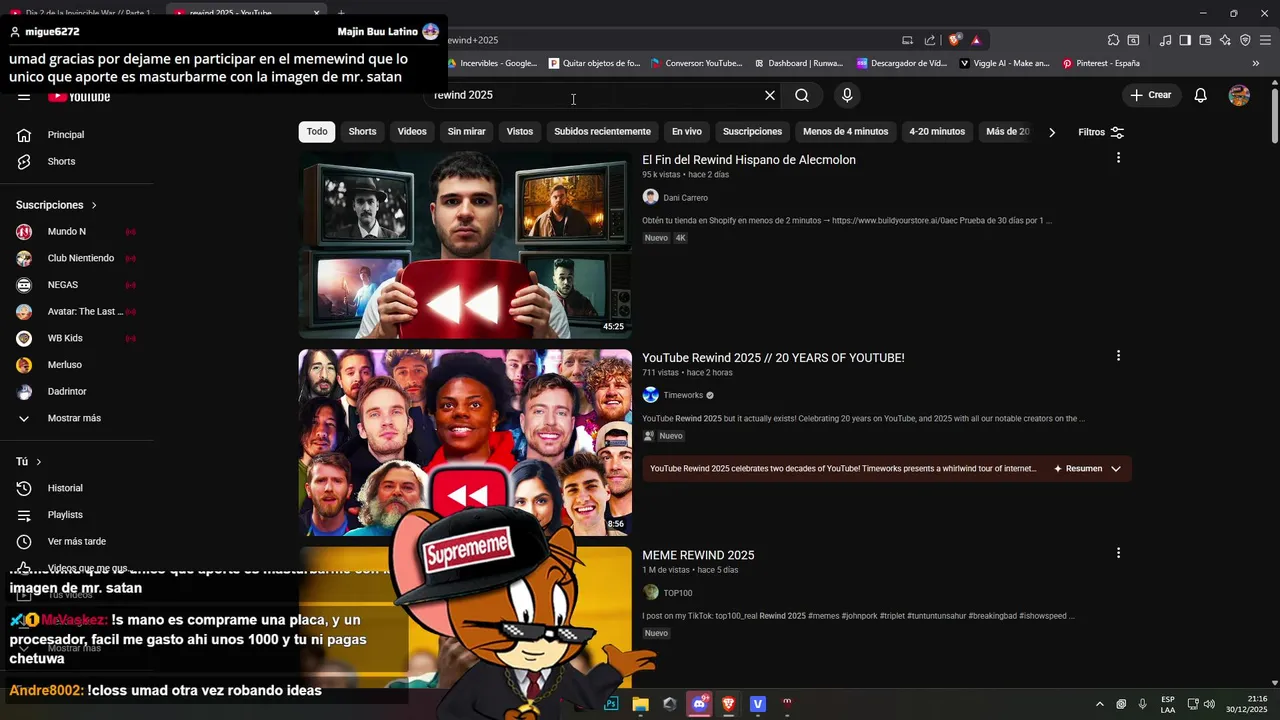Toggle the browser sidebar panel icon
1280x720 pixels.
pos(1185,40)
